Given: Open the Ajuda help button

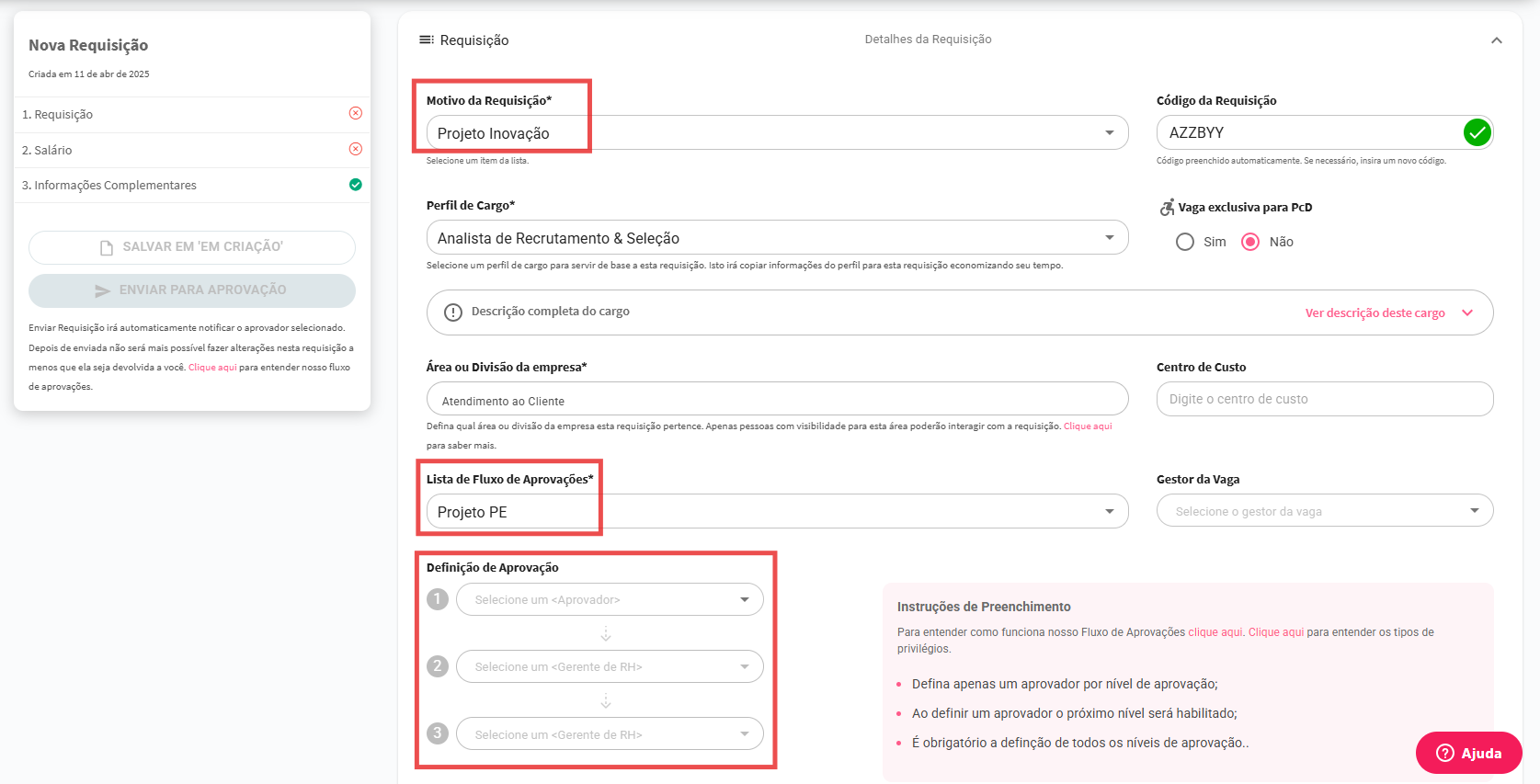Looking at the screenshot, I should pyautogui.click(x=1468, y=753).
